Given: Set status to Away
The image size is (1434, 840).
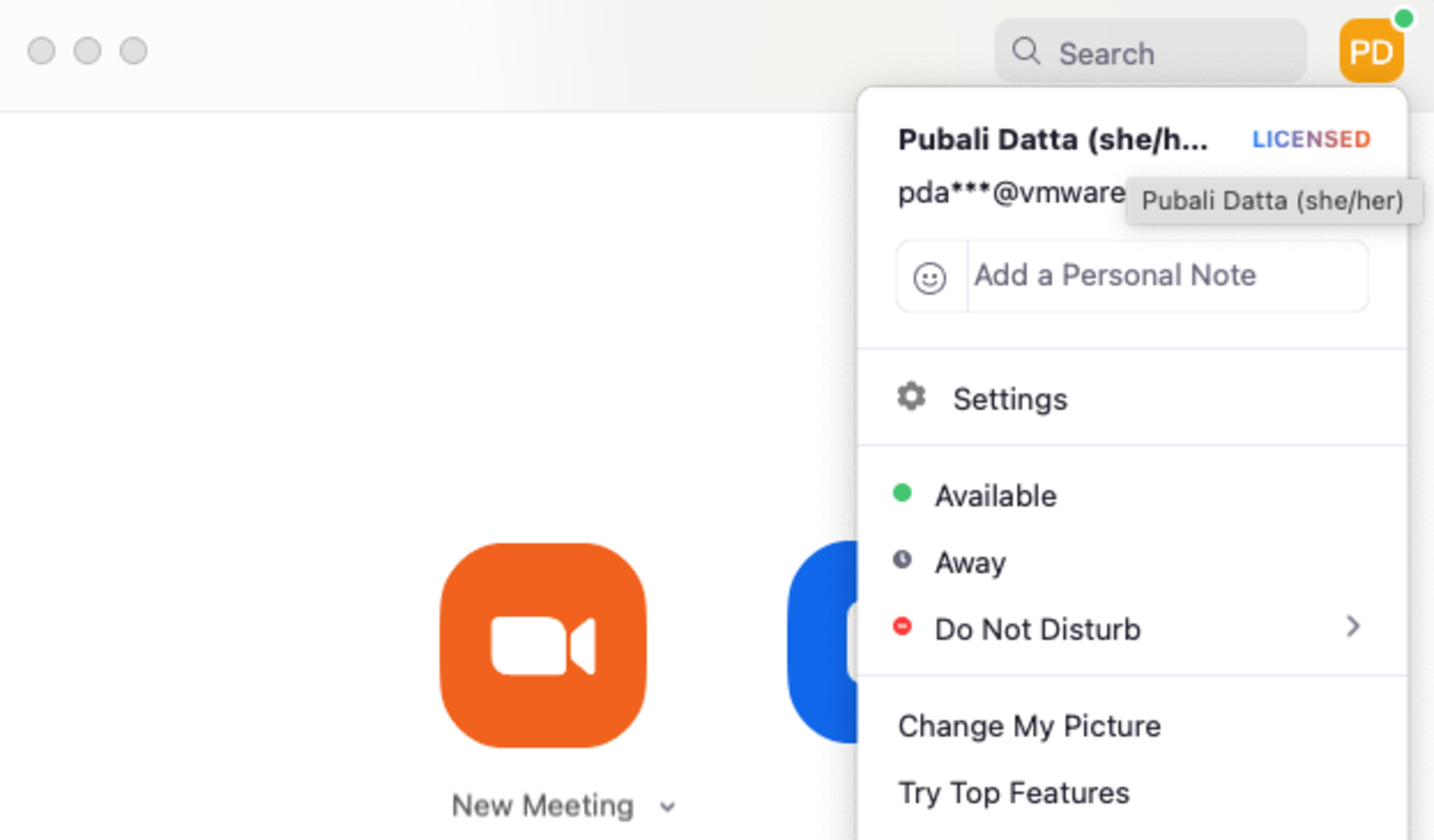Looking at the screenshot, I should click(x=970, y=562).
